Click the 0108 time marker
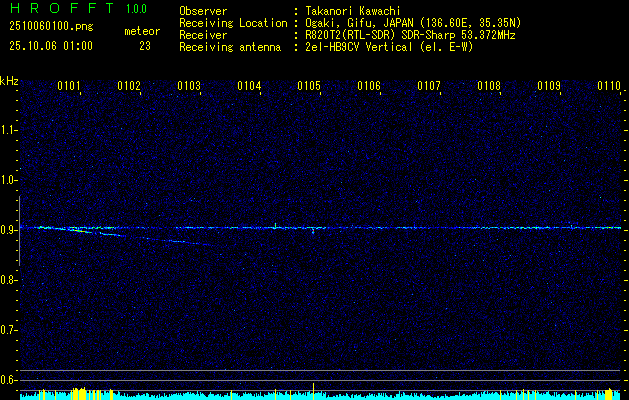 point(489,86)
